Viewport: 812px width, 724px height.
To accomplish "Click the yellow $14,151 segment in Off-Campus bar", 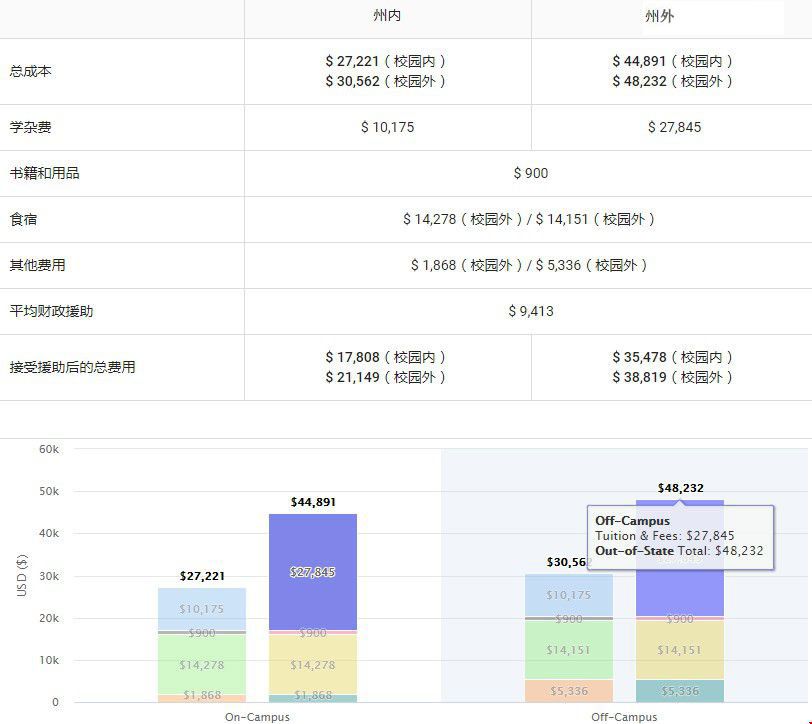I will point(679,650).
